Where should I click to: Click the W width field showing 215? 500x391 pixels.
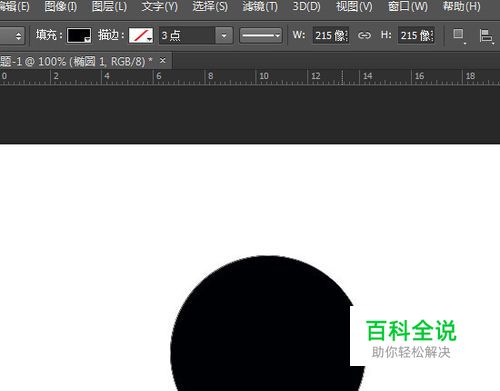coord(331,35)
